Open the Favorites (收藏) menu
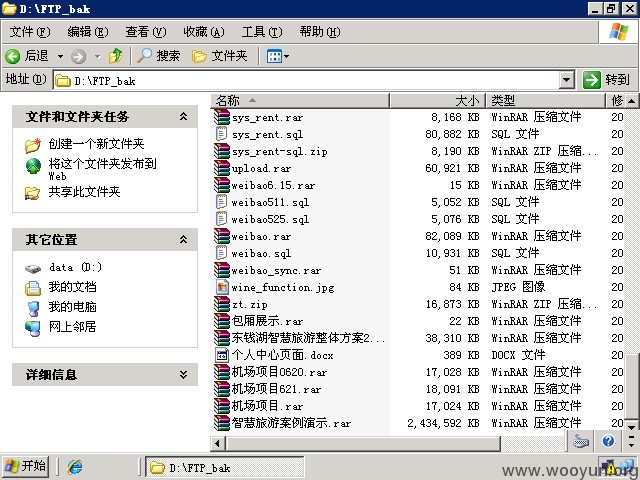640x480 pixels. pos(204,32)
